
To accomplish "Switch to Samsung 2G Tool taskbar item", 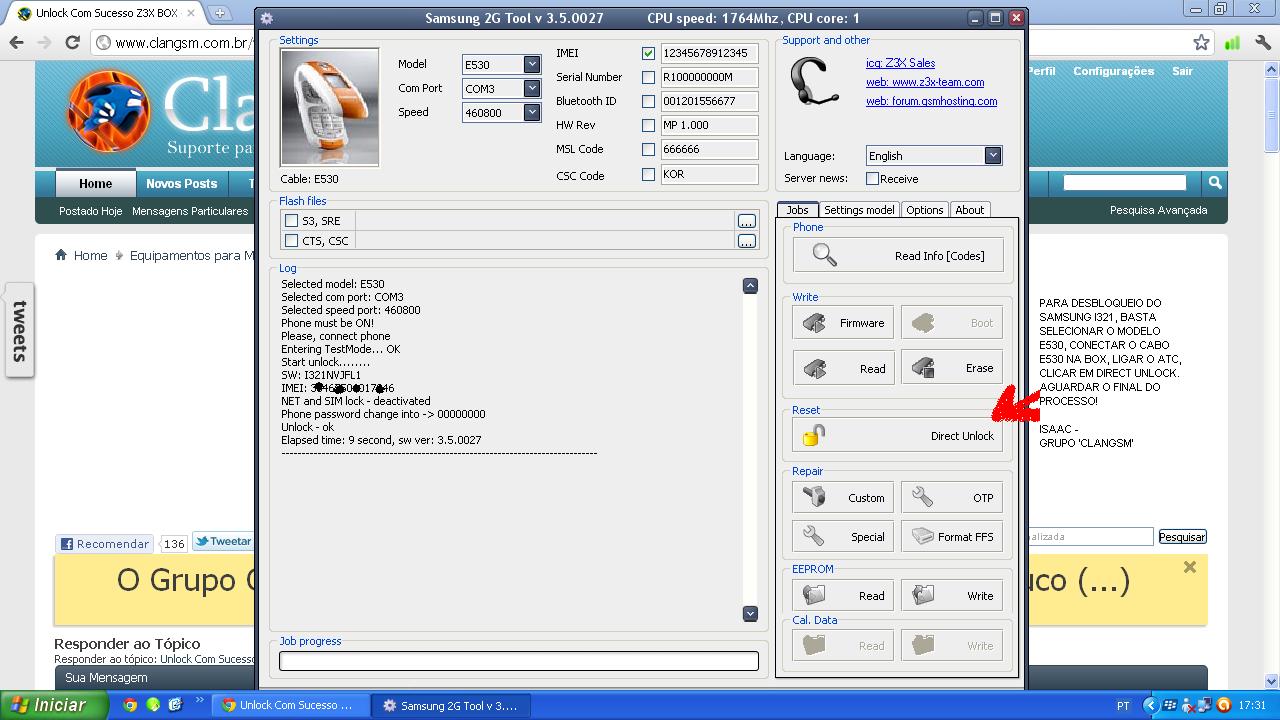I will tap(450, 705).
